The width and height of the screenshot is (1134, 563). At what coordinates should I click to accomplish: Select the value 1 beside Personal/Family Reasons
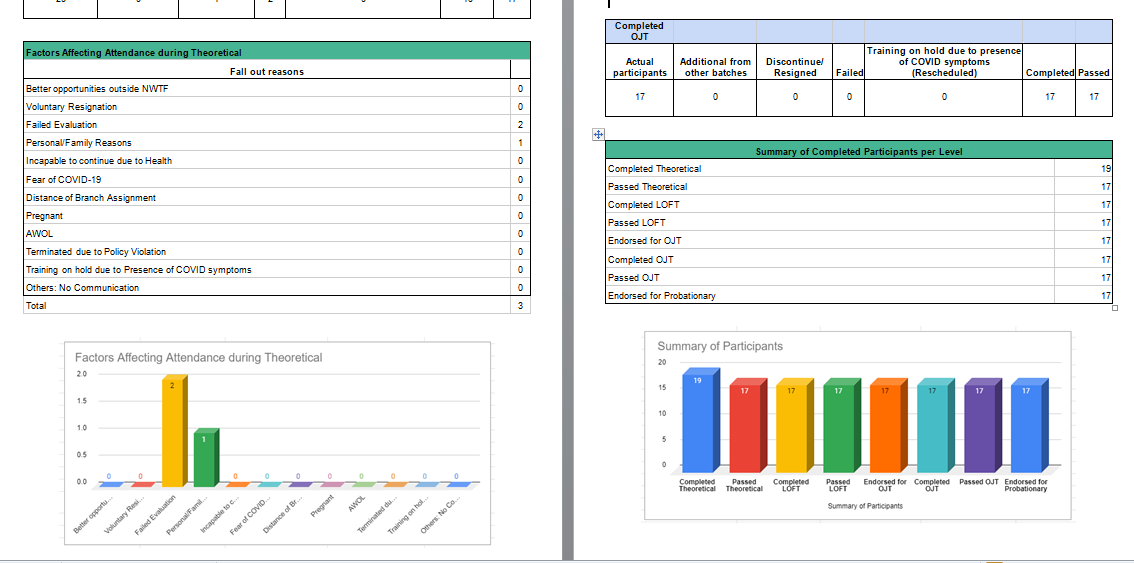coord(520,143)
